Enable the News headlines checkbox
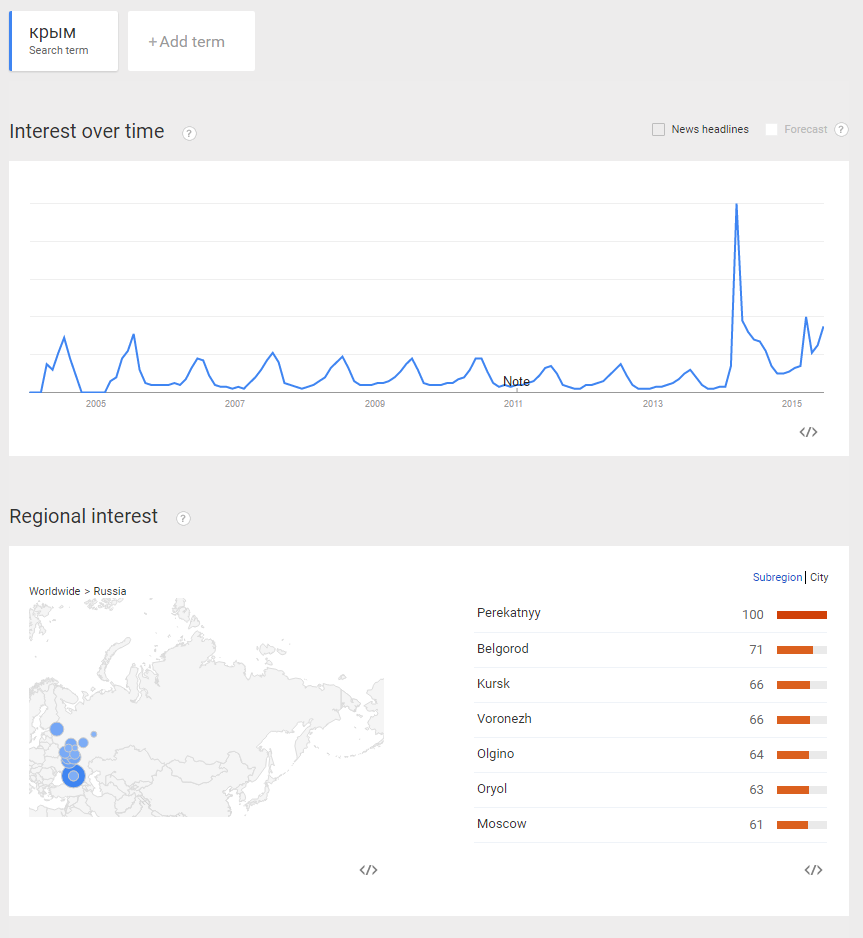The height and width of the screenshot is (938, 863). pyautogui.click(x=658, y=129)
